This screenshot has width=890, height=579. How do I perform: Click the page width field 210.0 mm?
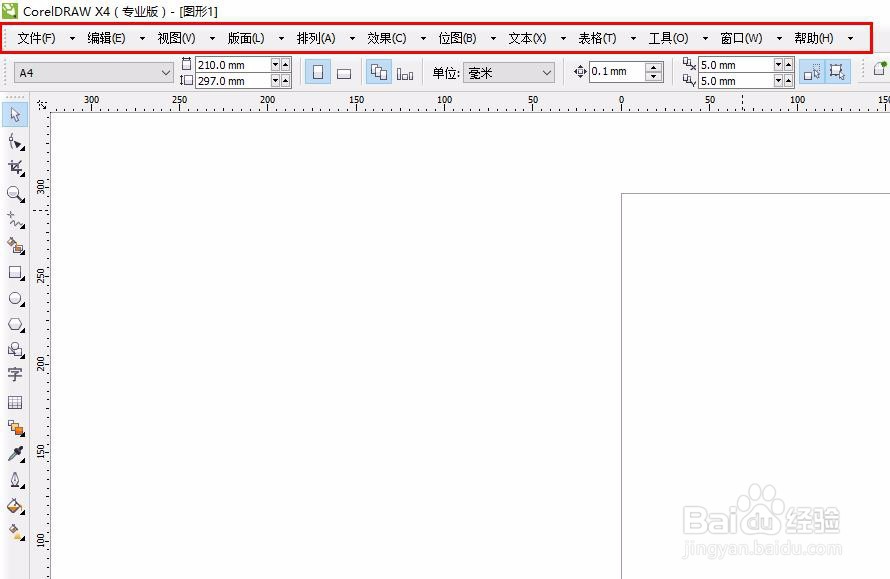(233, 65)
